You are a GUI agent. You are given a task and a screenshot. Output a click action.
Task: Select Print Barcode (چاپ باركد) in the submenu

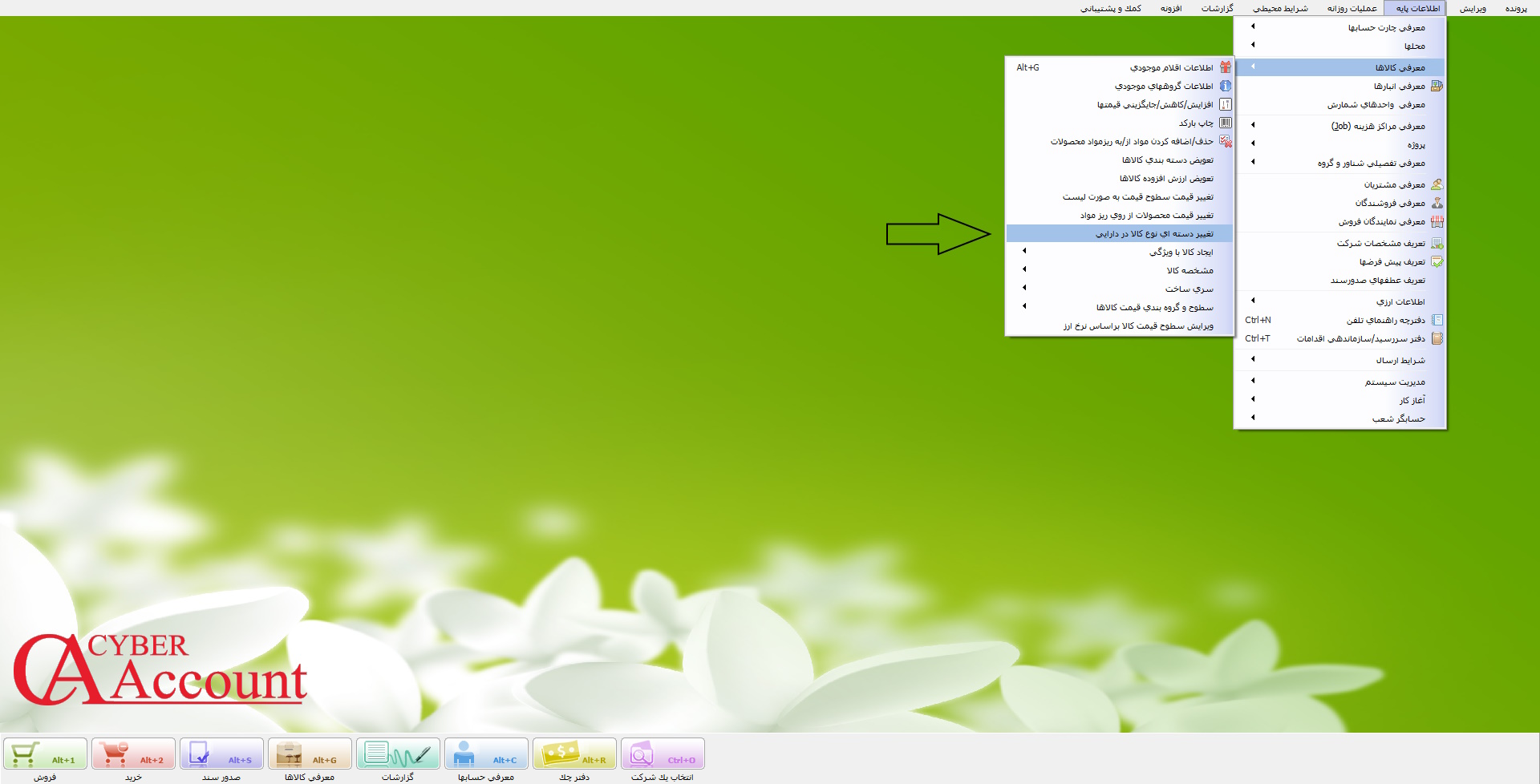coord(1195,123)
